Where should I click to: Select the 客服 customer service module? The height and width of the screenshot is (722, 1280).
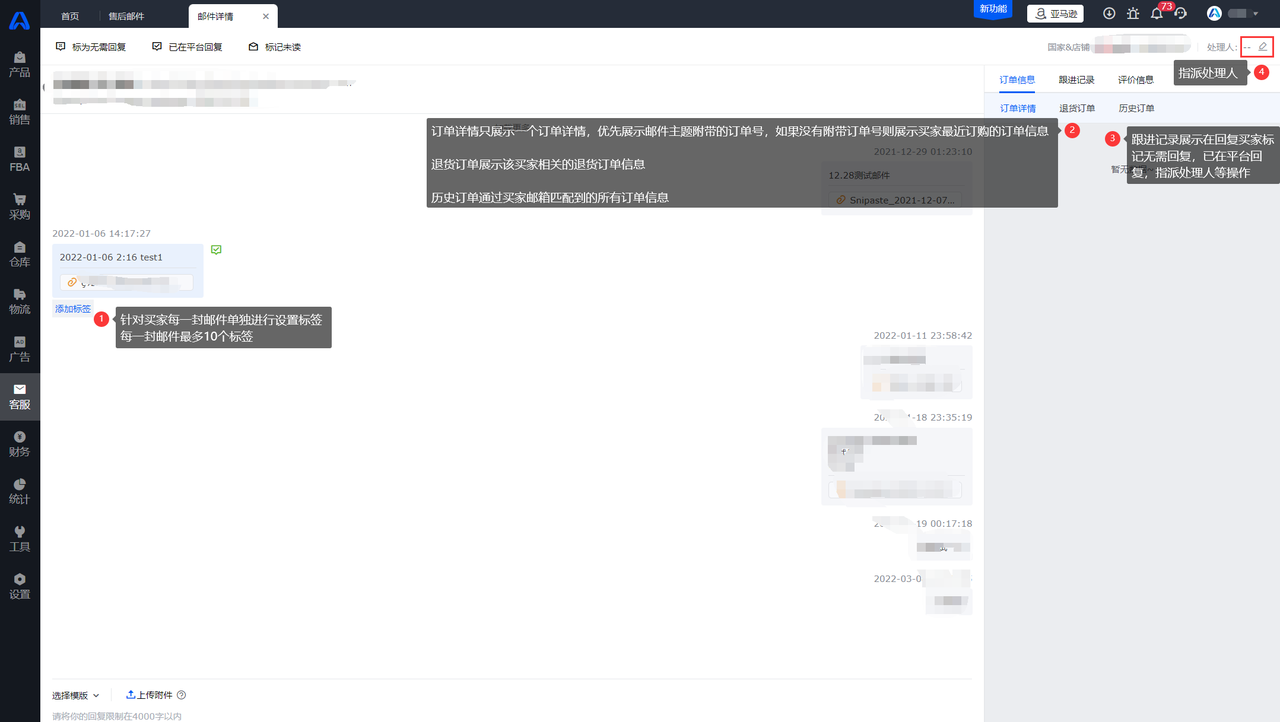19,396
